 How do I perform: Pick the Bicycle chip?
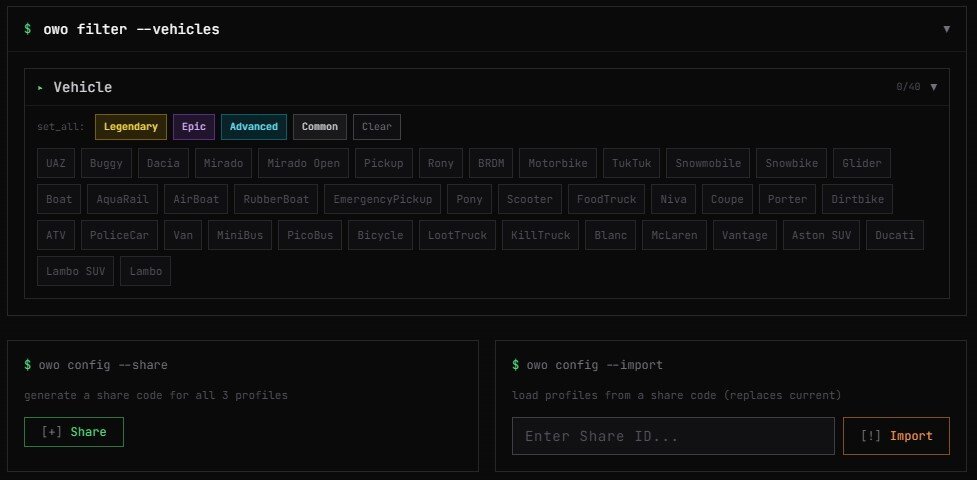tap(380, 235)
